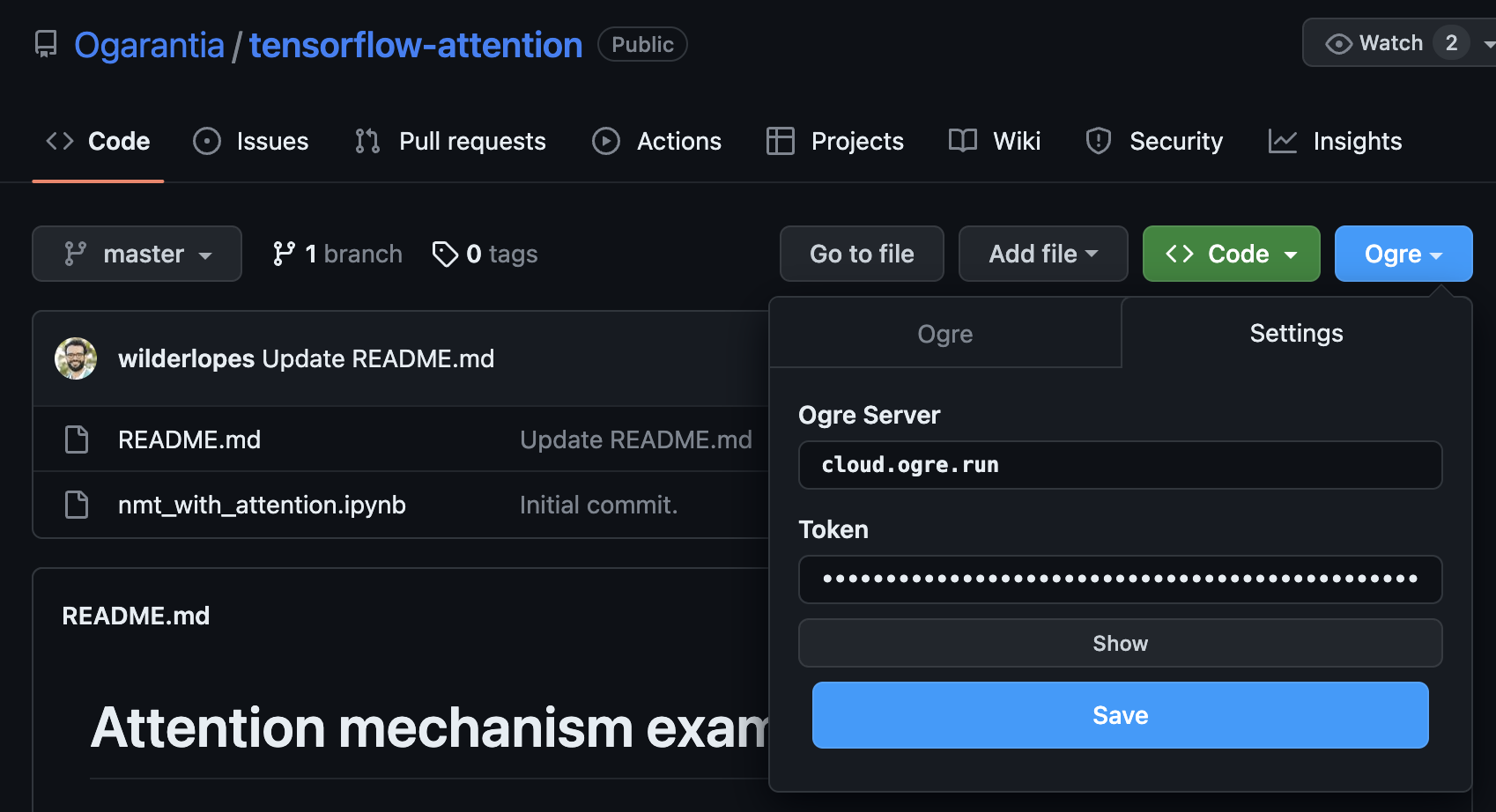The width and height of the screenshot is (1496, 812).
Task: Click the Attention mechanism heading
Action: (x=430, y=728)
